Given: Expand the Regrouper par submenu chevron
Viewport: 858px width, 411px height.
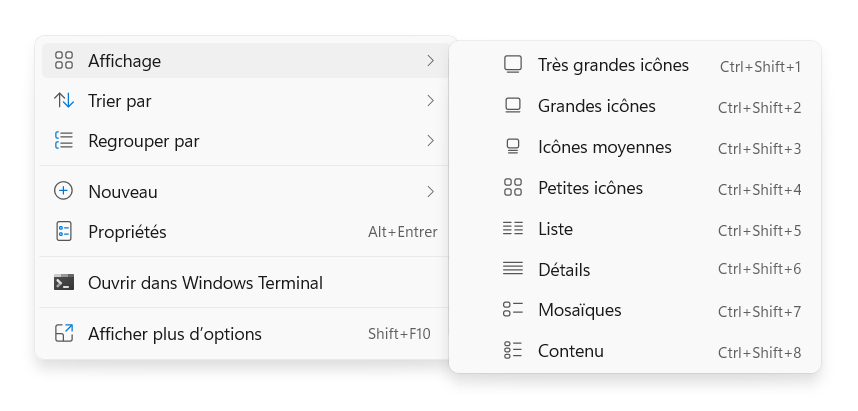Looking at the screenshot, I should [x=431, y=141].
